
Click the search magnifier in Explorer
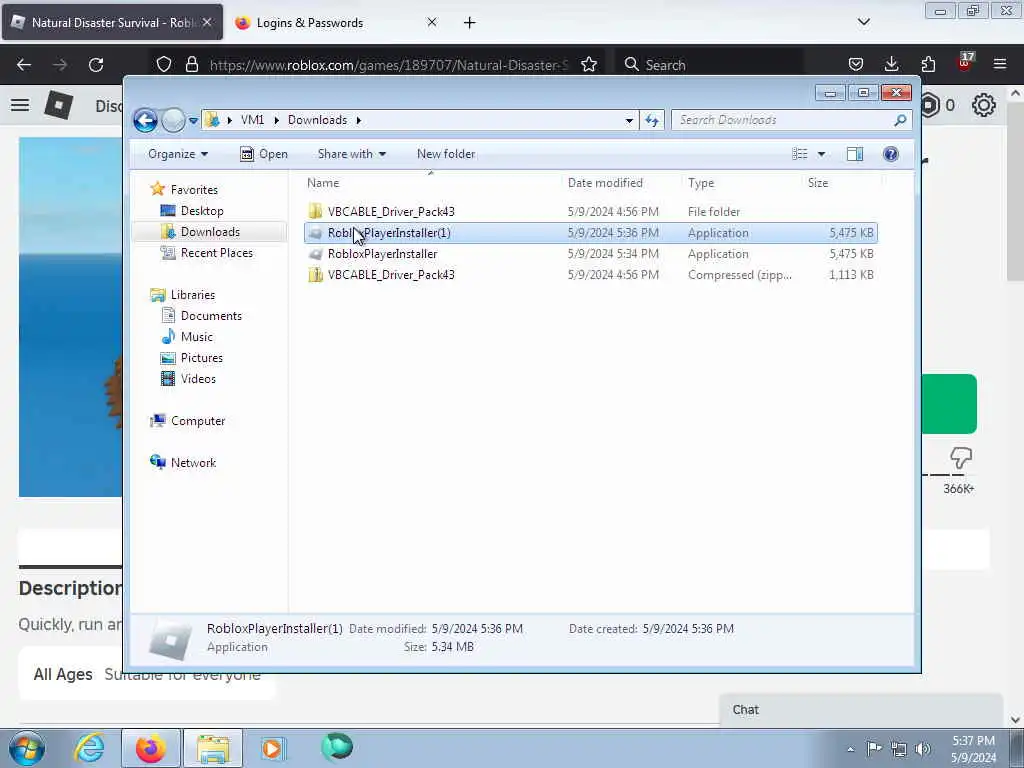(x=900, y=120)
